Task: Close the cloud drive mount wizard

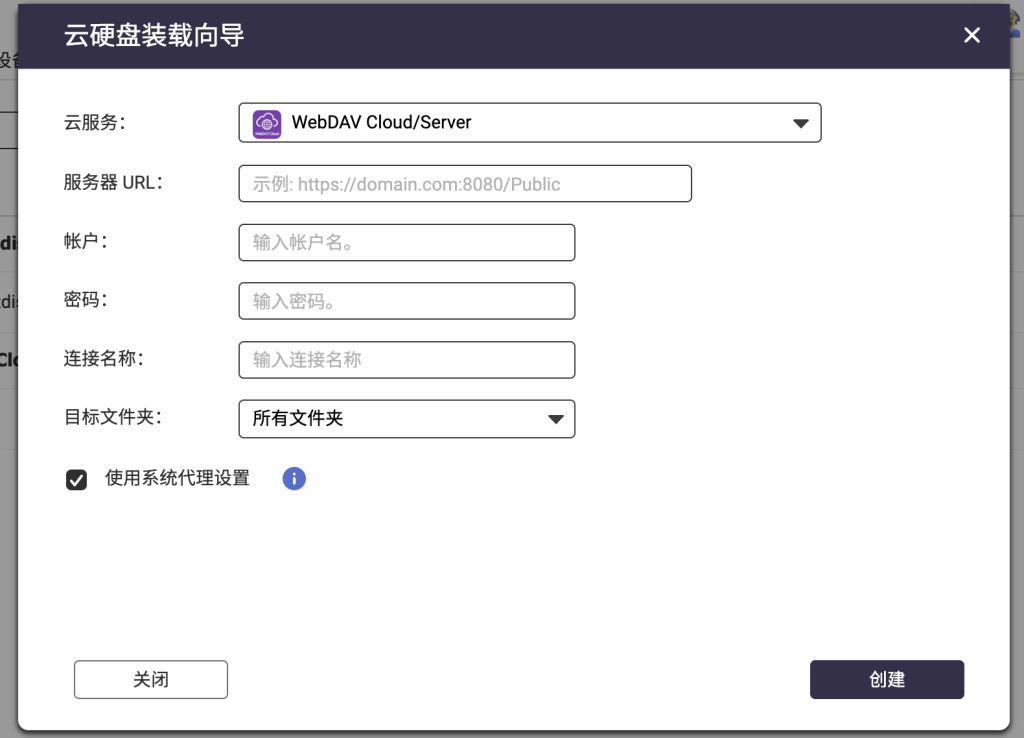Action: pyautogui.click(x=972, y=35)
